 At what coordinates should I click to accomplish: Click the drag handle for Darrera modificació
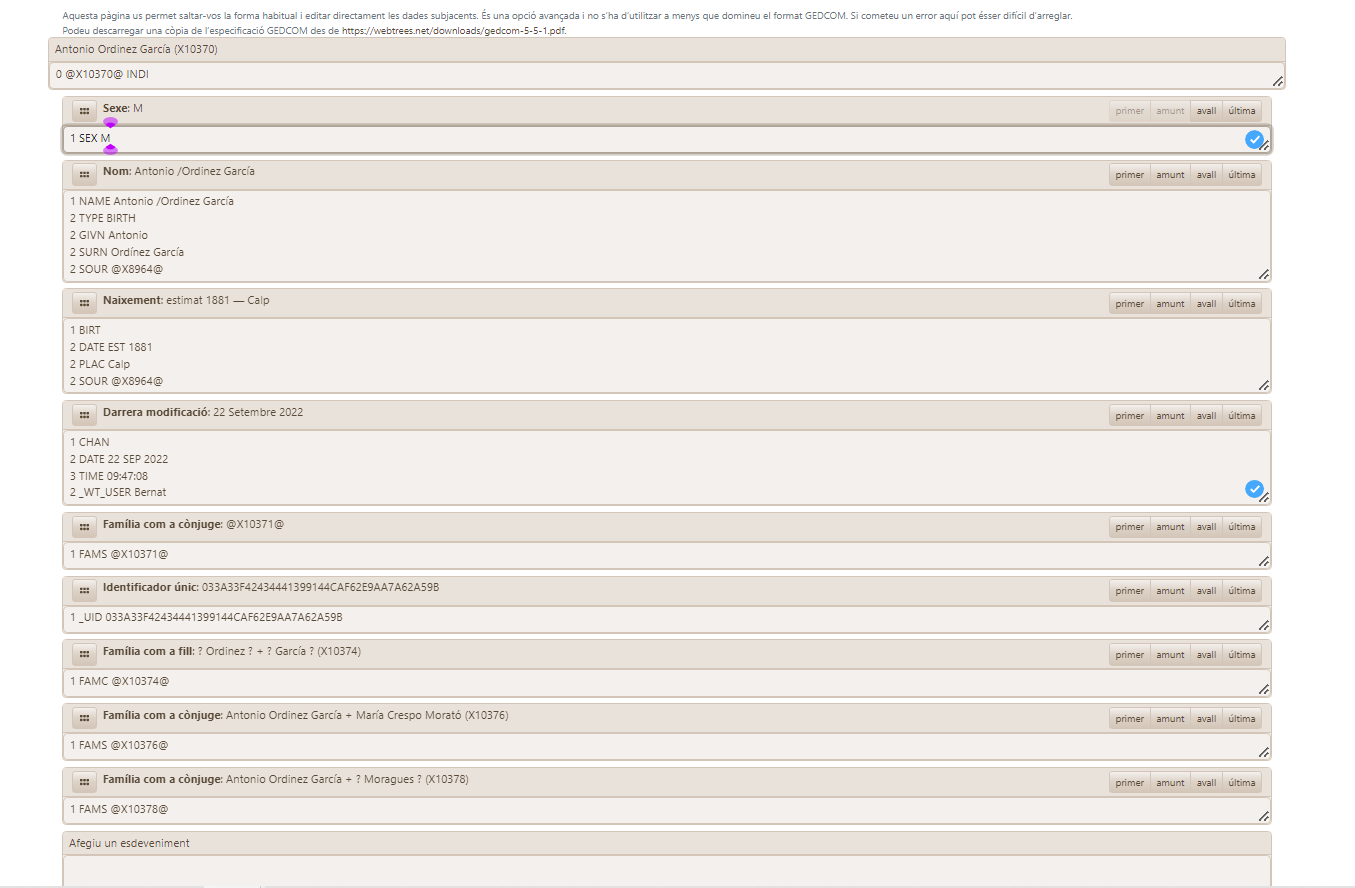point(83,415)
